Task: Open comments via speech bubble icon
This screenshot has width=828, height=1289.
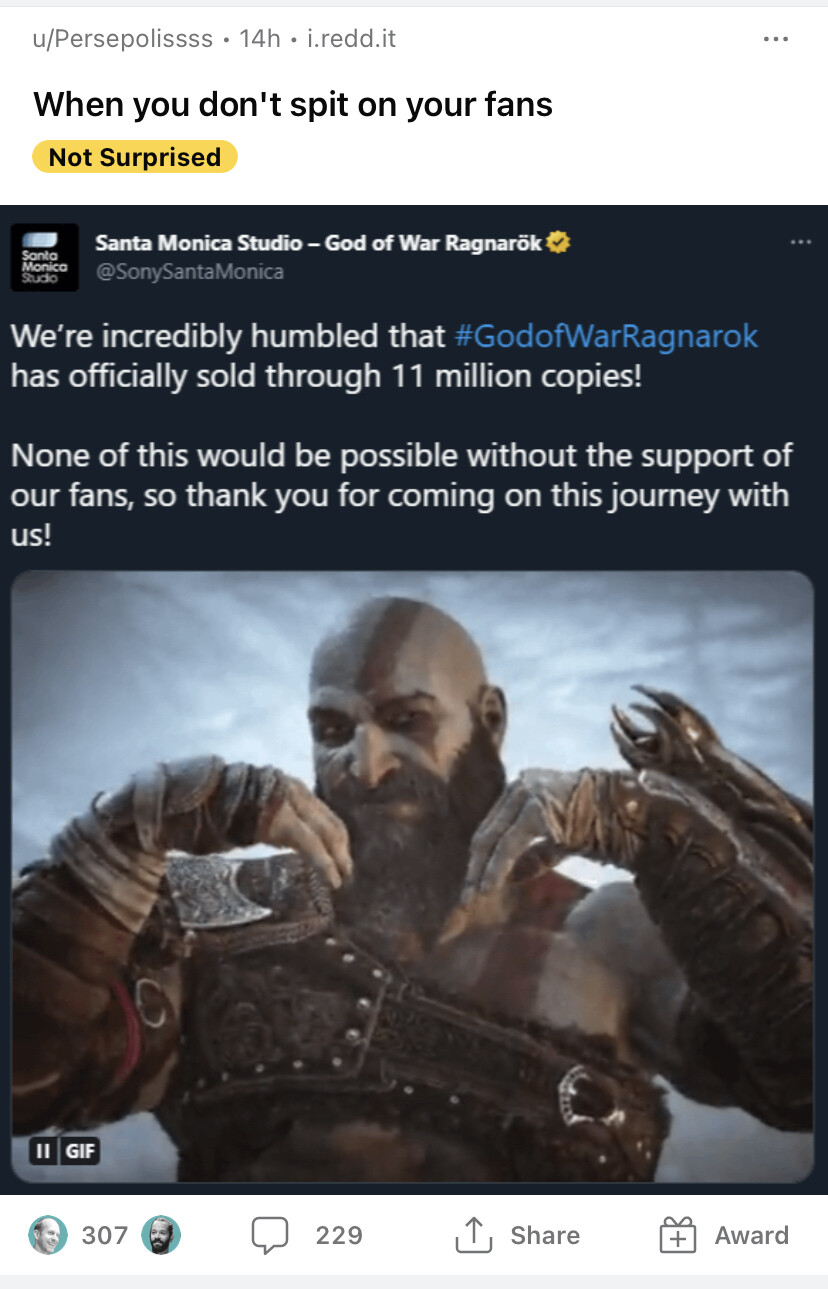Action: (270, 1235)
